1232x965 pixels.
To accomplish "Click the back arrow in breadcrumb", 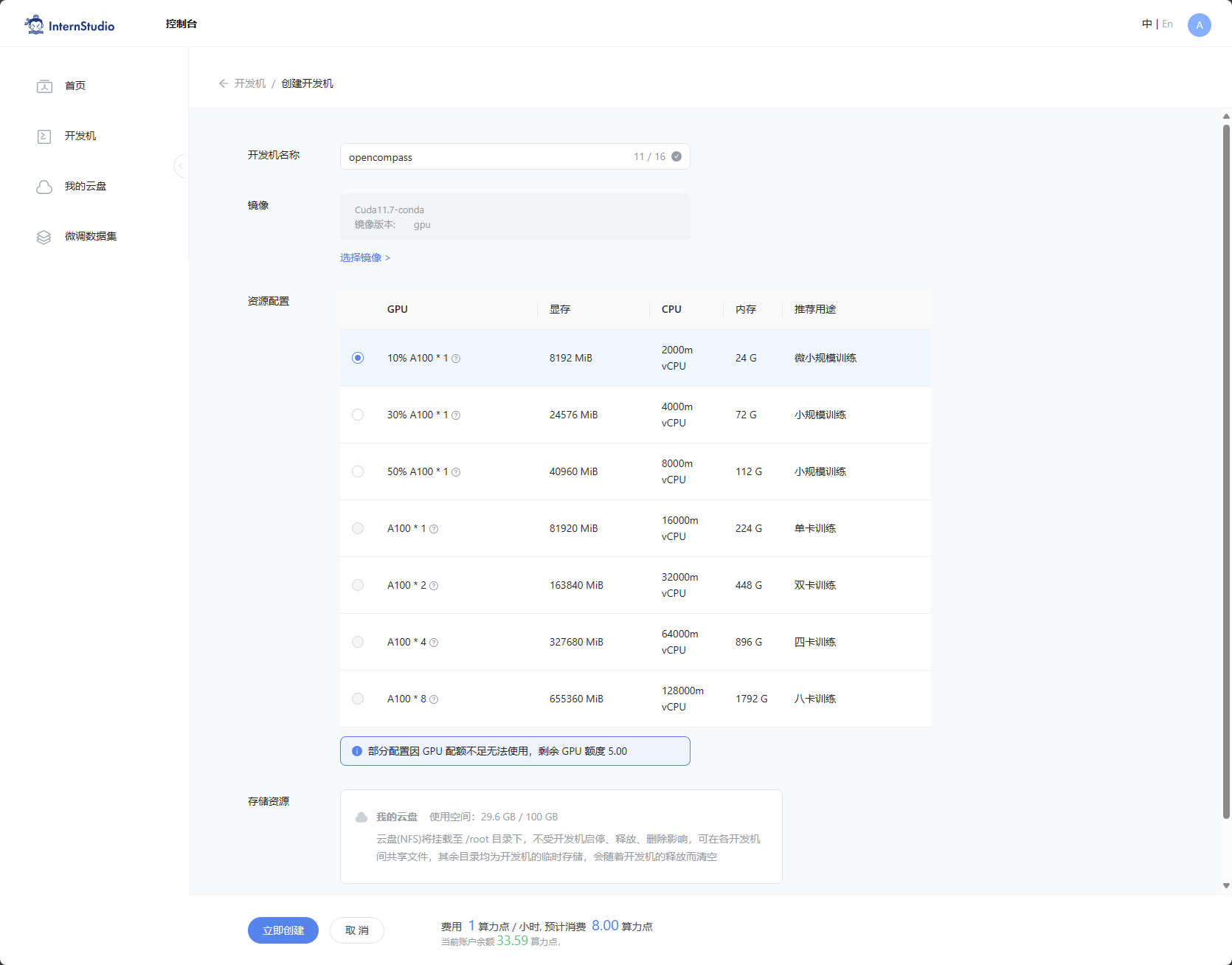I will coord(223,83).
